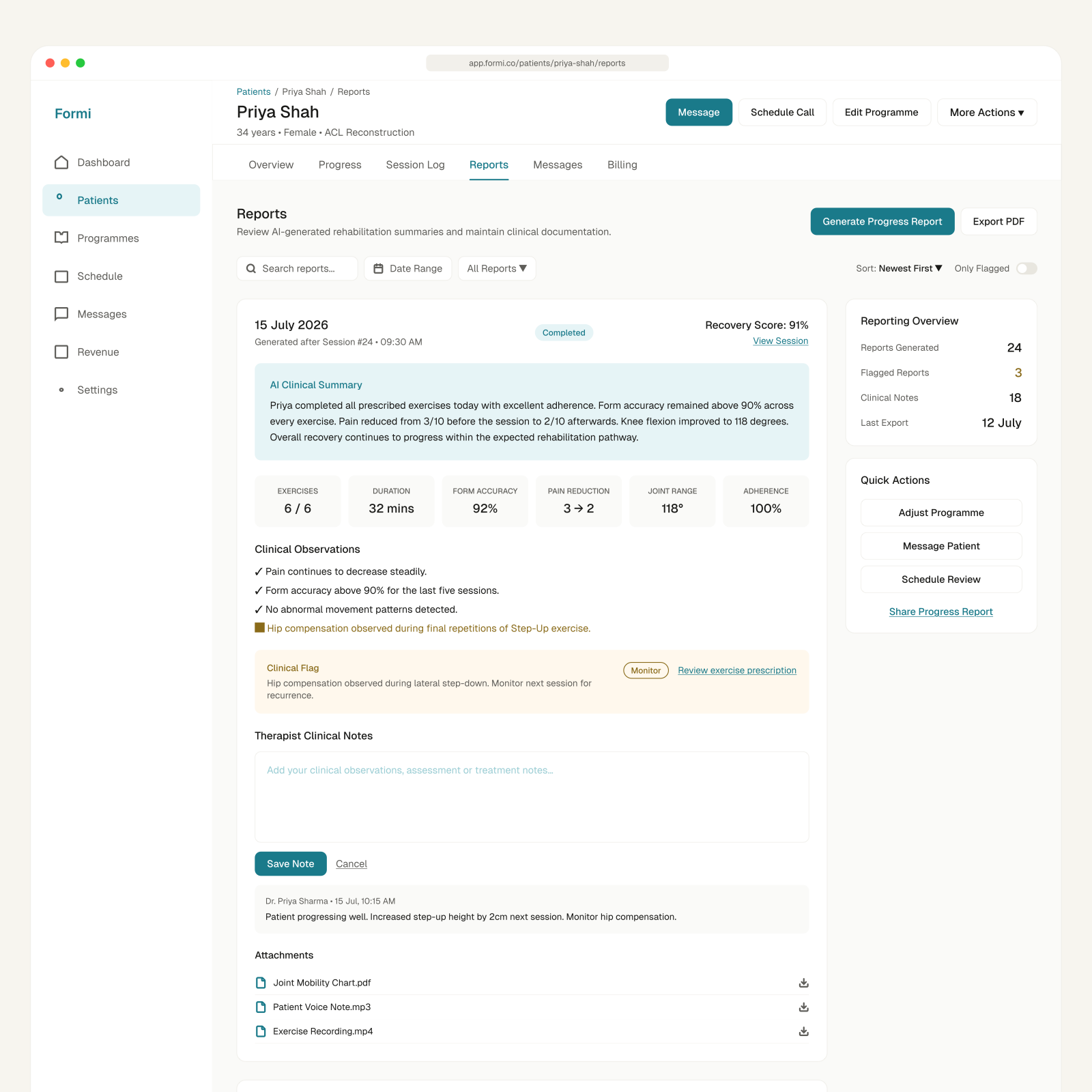Click the hip compensation warning observation line
The height and width of the screenshot is (1092, 1092).
[423, 629]
